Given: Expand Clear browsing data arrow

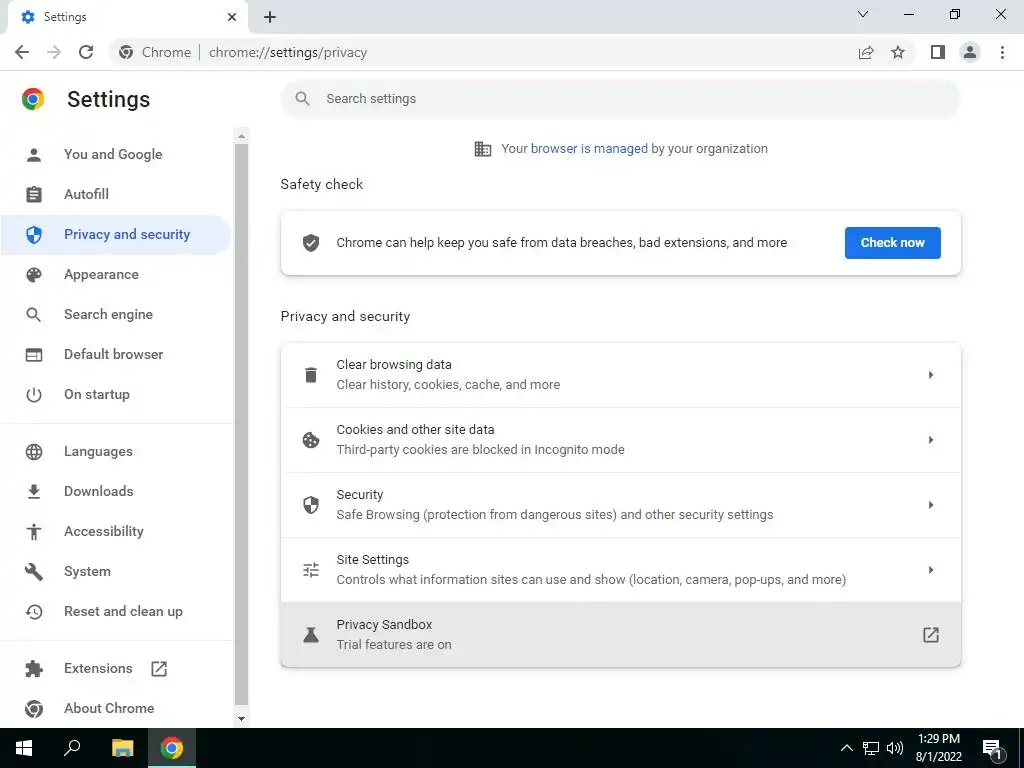Looking at the screenshot, I should (x=931, y=375).
